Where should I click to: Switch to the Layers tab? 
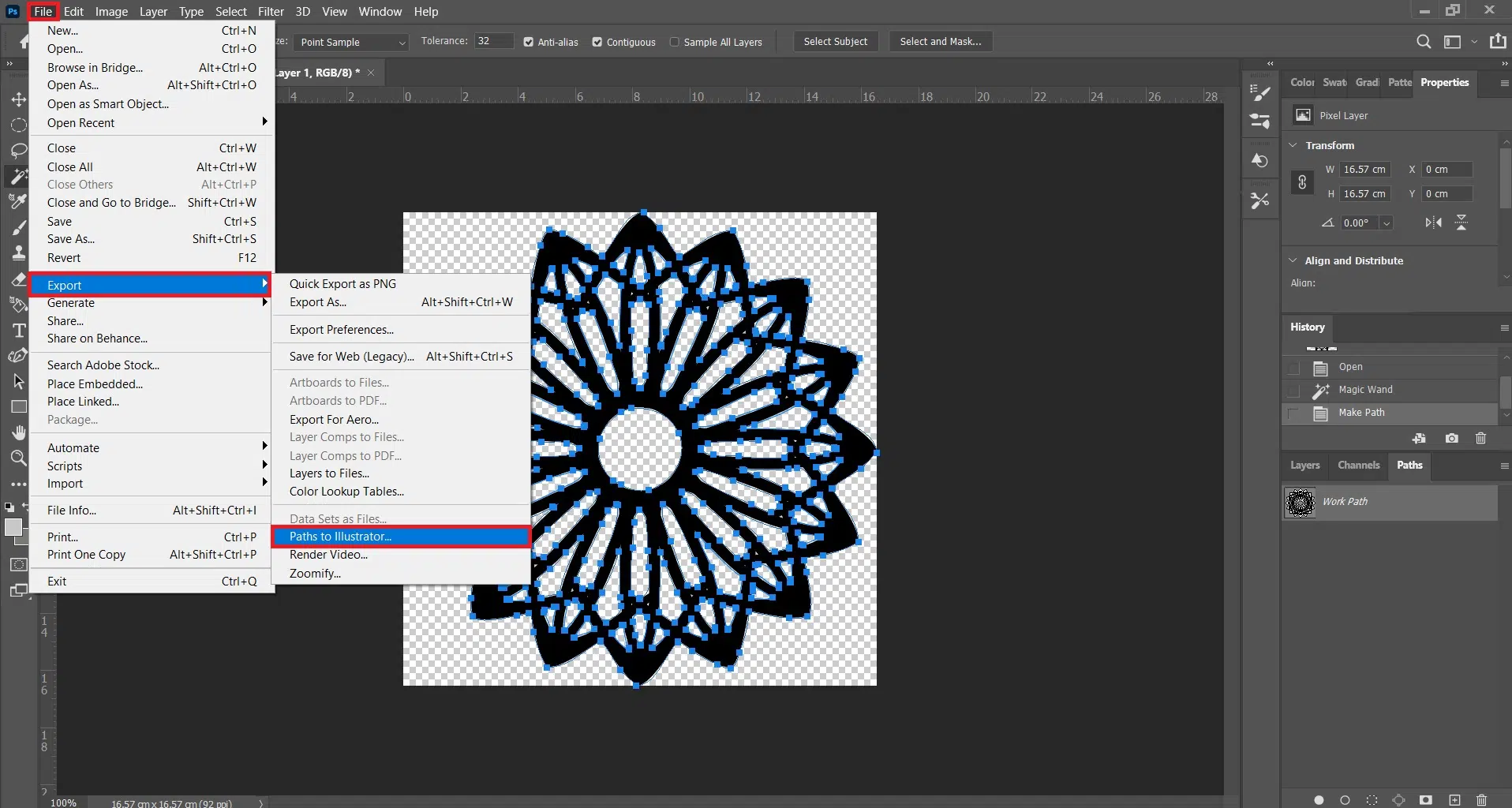pyautogui.click(x=1304, y=466)
